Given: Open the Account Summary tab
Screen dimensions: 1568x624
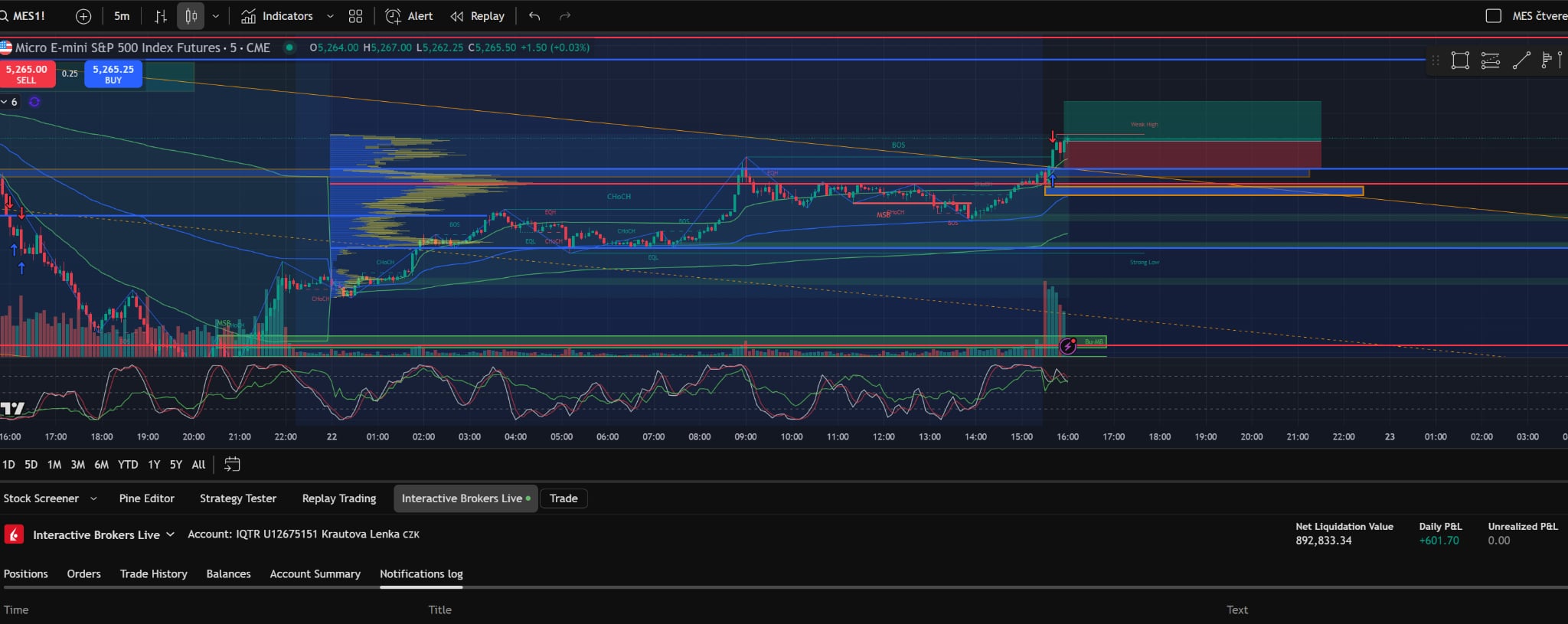Looking at the screenshot, I should click(x=315, y=573).
